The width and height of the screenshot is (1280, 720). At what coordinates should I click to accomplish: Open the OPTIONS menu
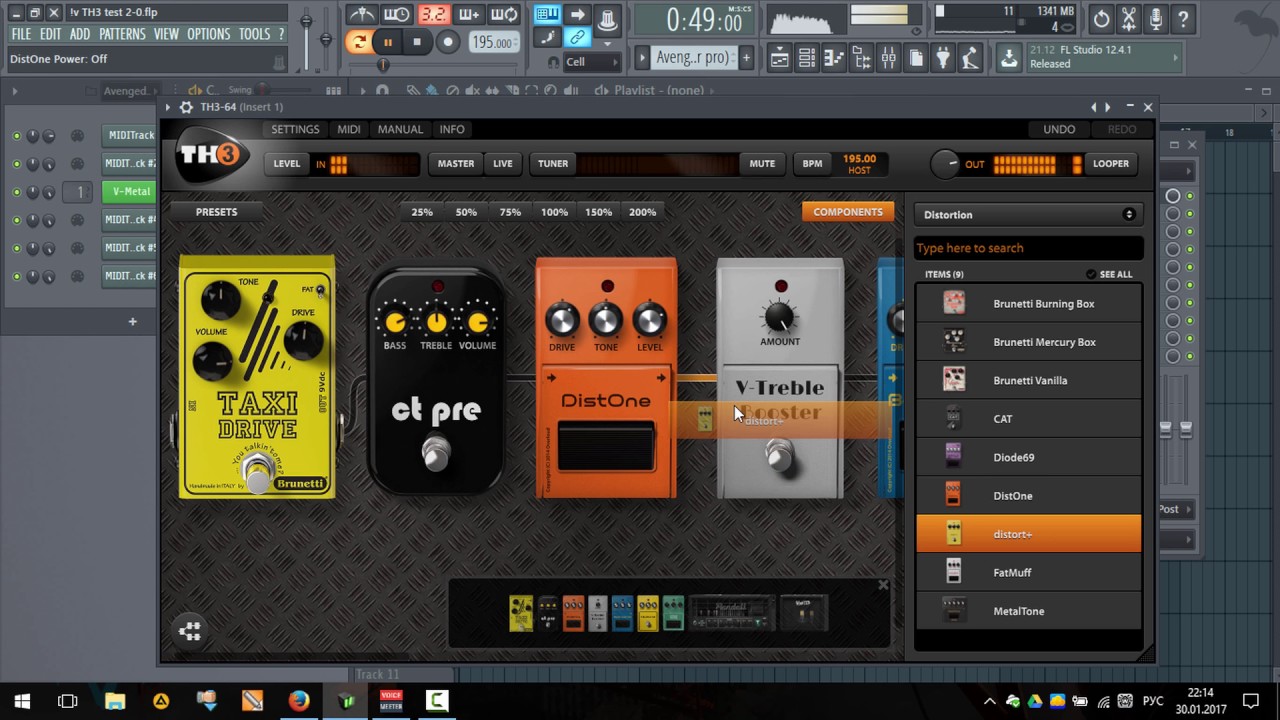[209, 34]
